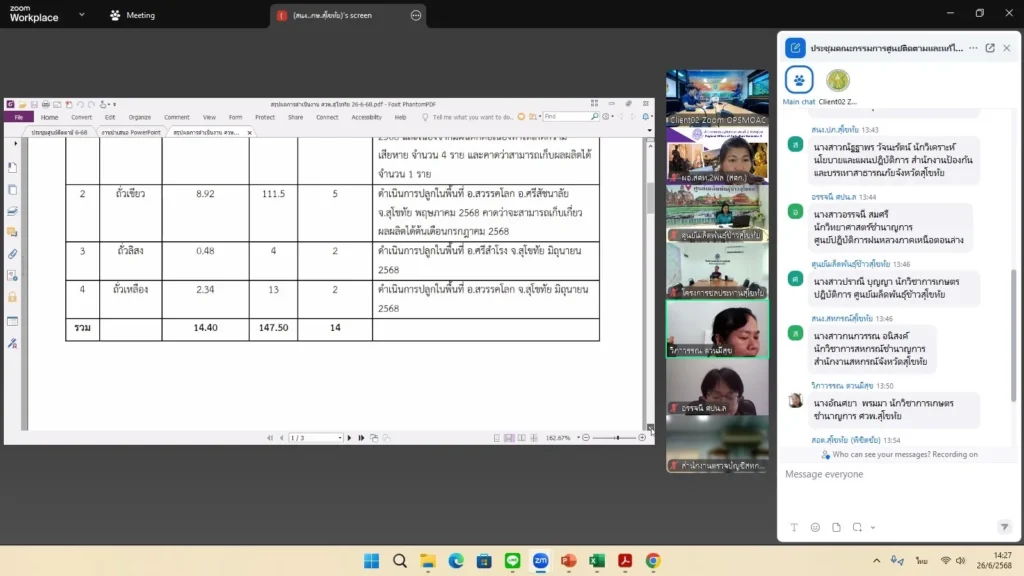Screen dimensions: 1024x576
Task: Enable single page view mode
Action: click(497, 438)
